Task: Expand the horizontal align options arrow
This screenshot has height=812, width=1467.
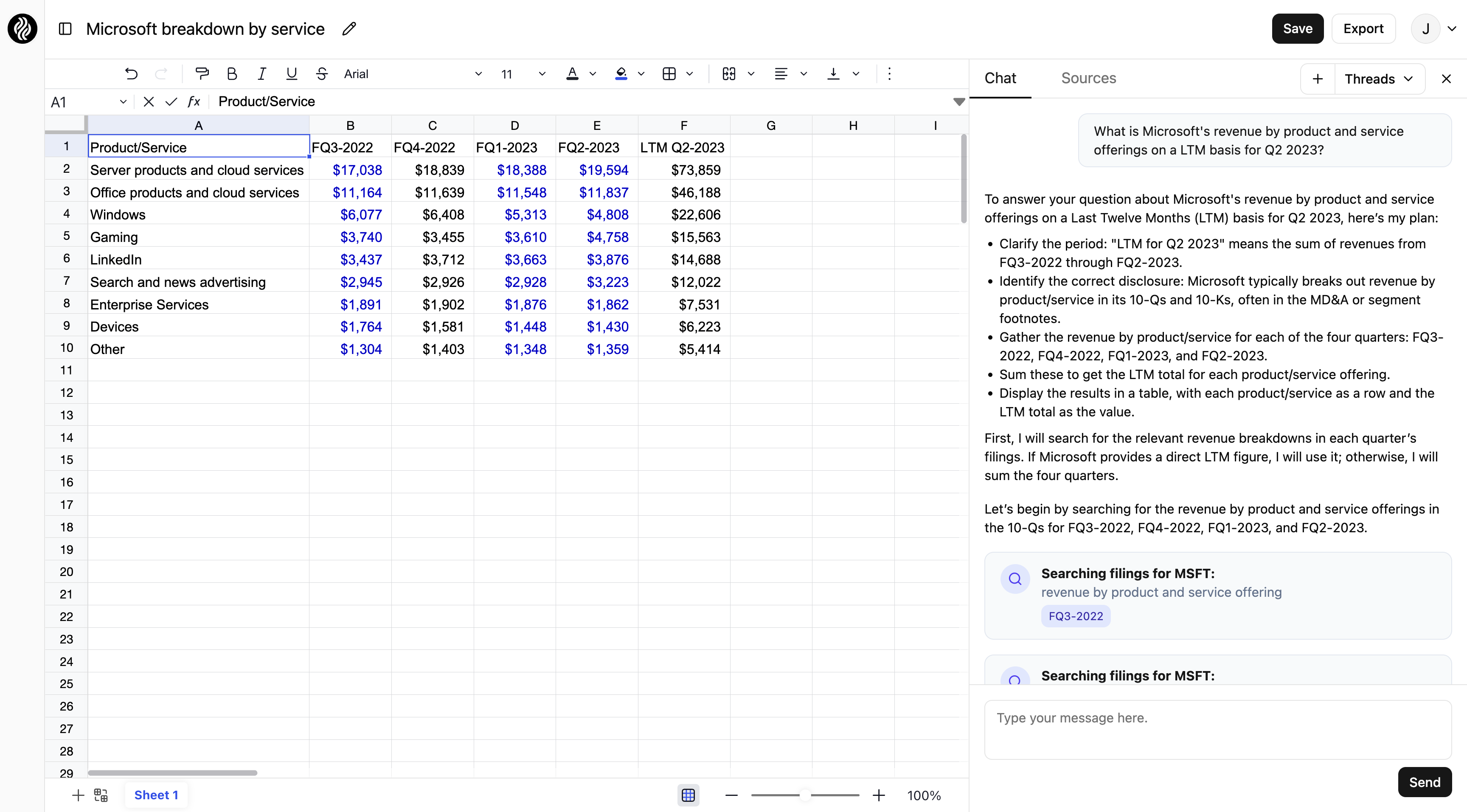Action: pyautogui.click(x=804, y=73)
